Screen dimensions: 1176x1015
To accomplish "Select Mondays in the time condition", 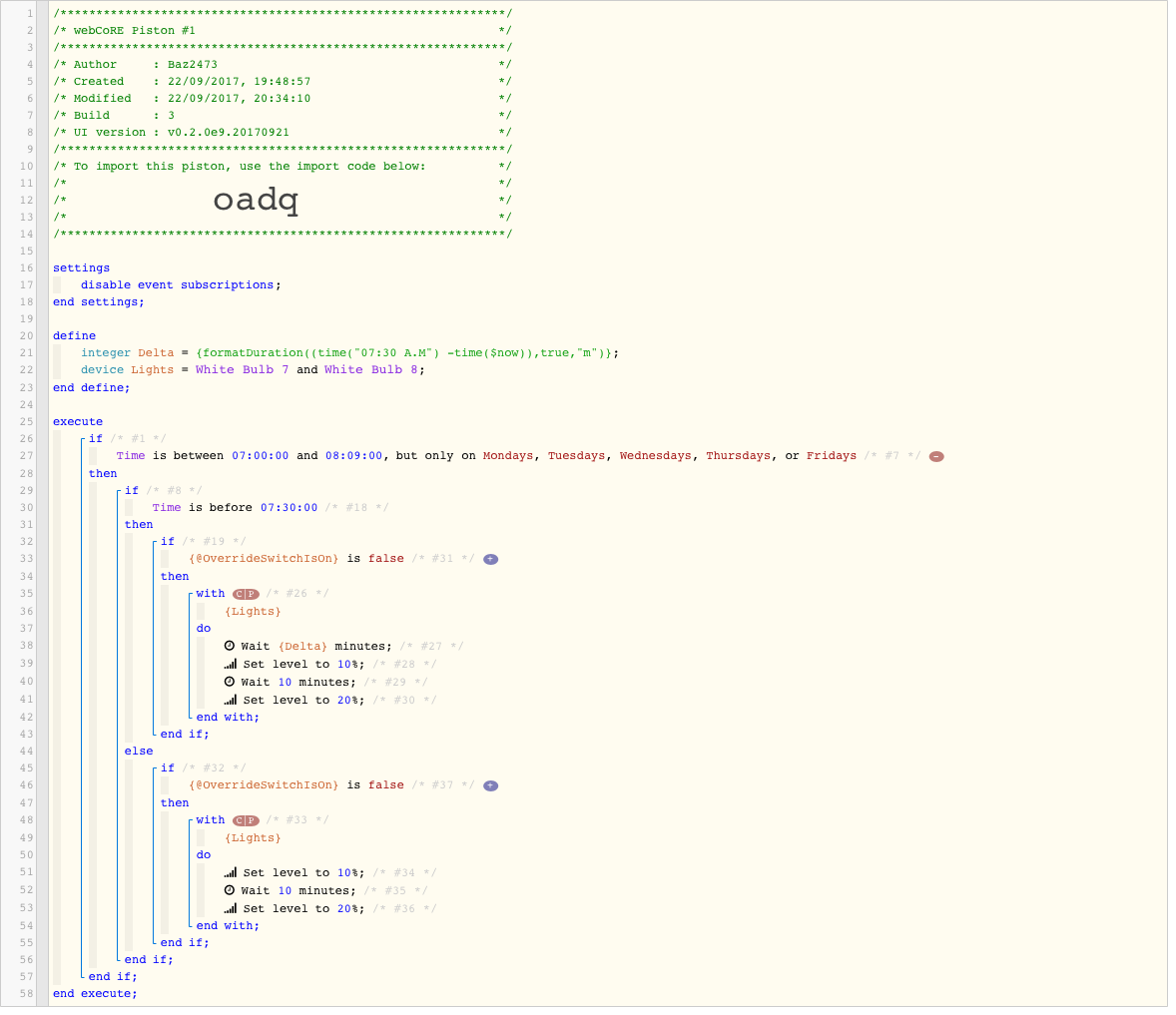I will coord(508,456).
